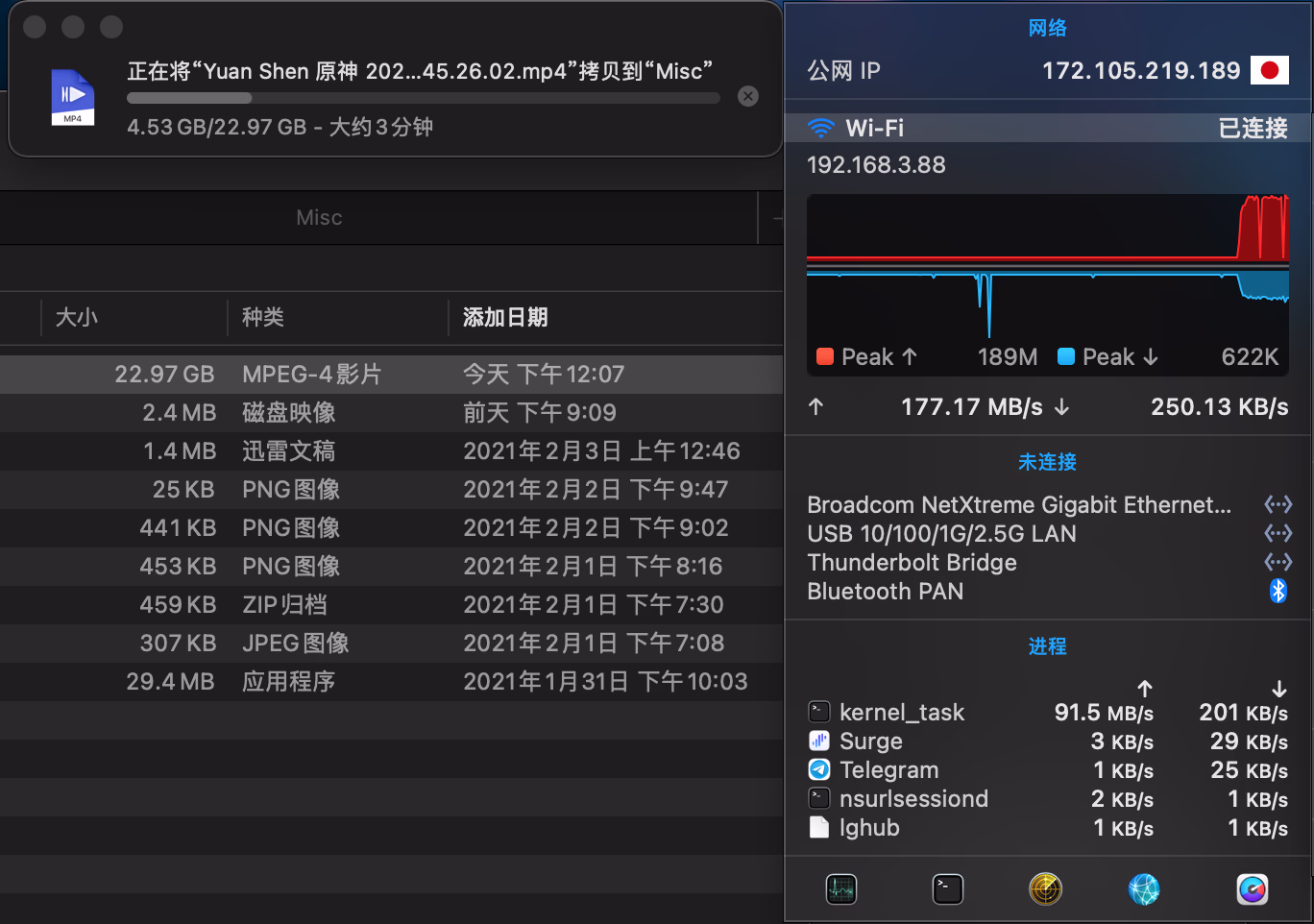Cancel the file copy with the X button
1314x924 pixels.
coord(748,96)
